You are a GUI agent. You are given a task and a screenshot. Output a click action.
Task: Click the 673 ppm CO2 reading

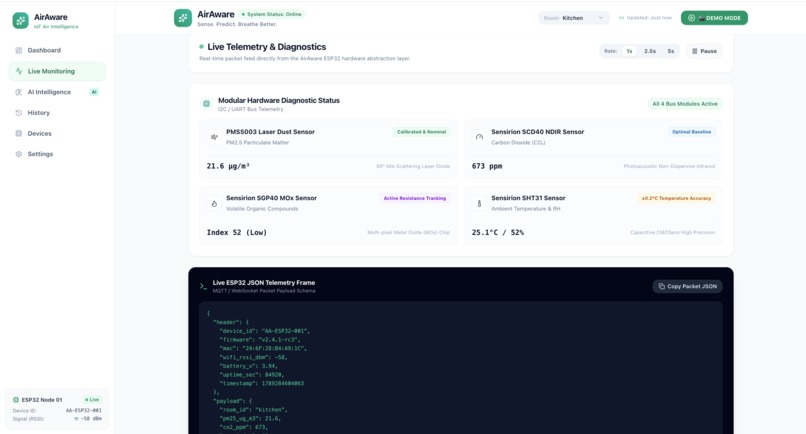(x=487, y=166)
